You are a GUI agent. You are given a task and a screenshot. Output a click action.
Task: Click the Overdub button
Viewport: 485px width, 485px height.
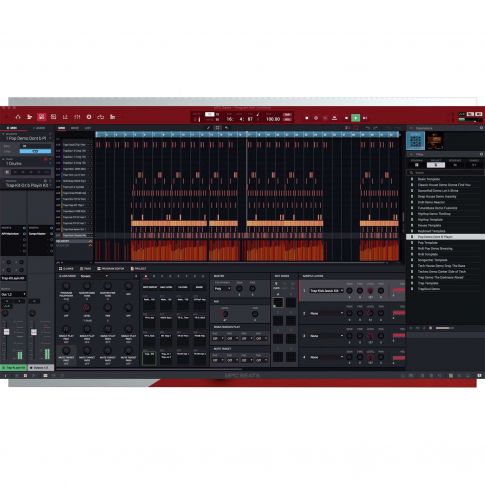[316, 118]
